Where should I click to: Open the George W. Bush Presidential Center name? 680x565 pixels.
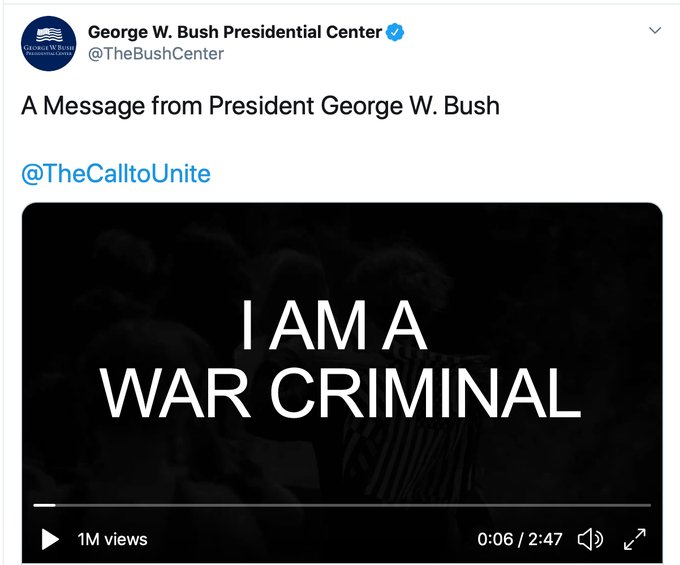tap(235, 32)
